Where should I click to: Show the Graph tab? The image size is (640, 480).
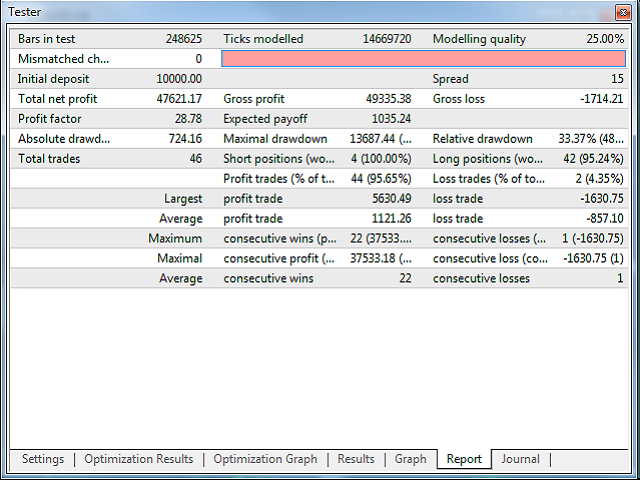click(410, 459)
